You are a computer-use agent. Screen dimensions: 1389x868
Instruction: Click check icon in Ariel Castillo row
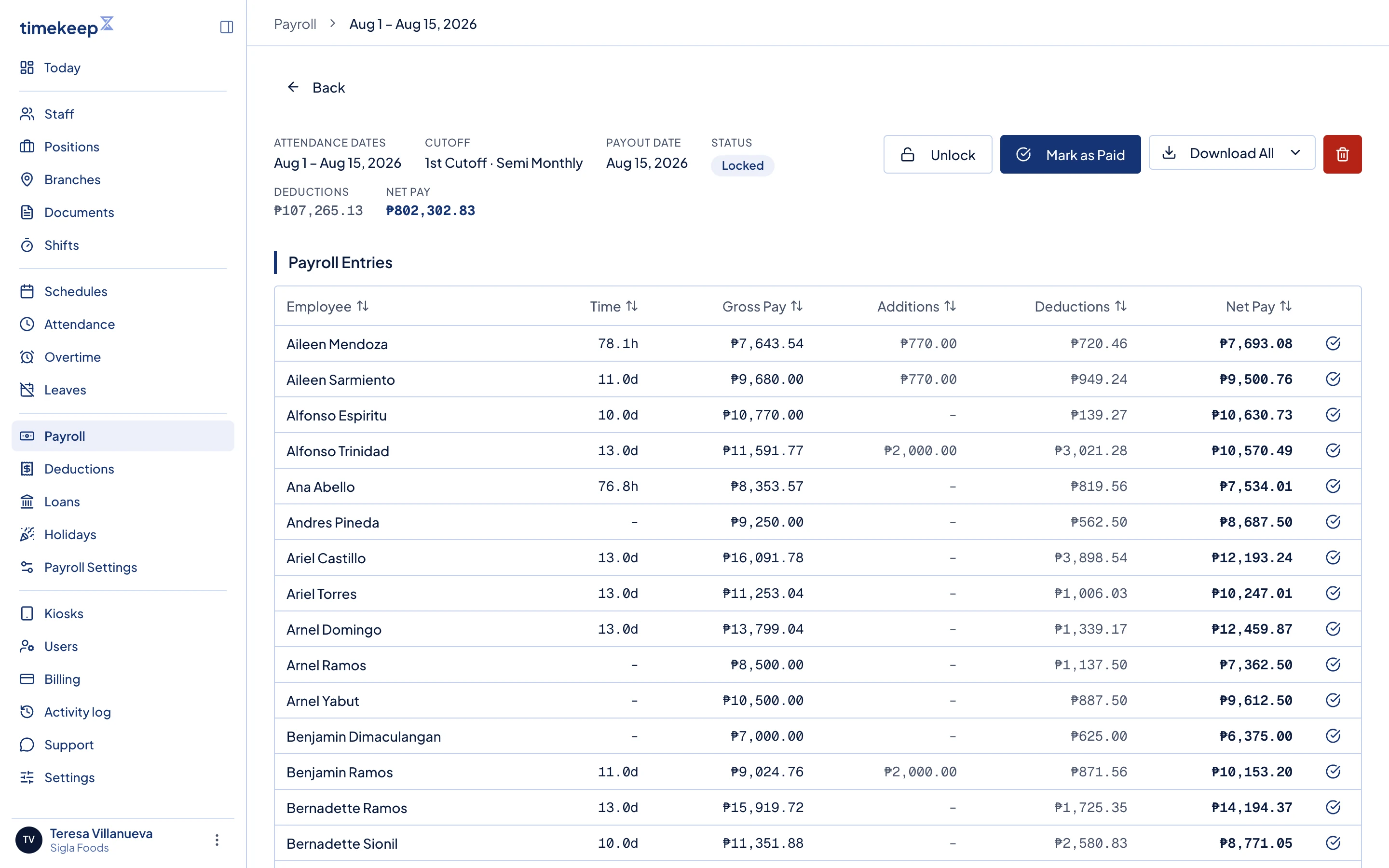tap(1333, 557)
